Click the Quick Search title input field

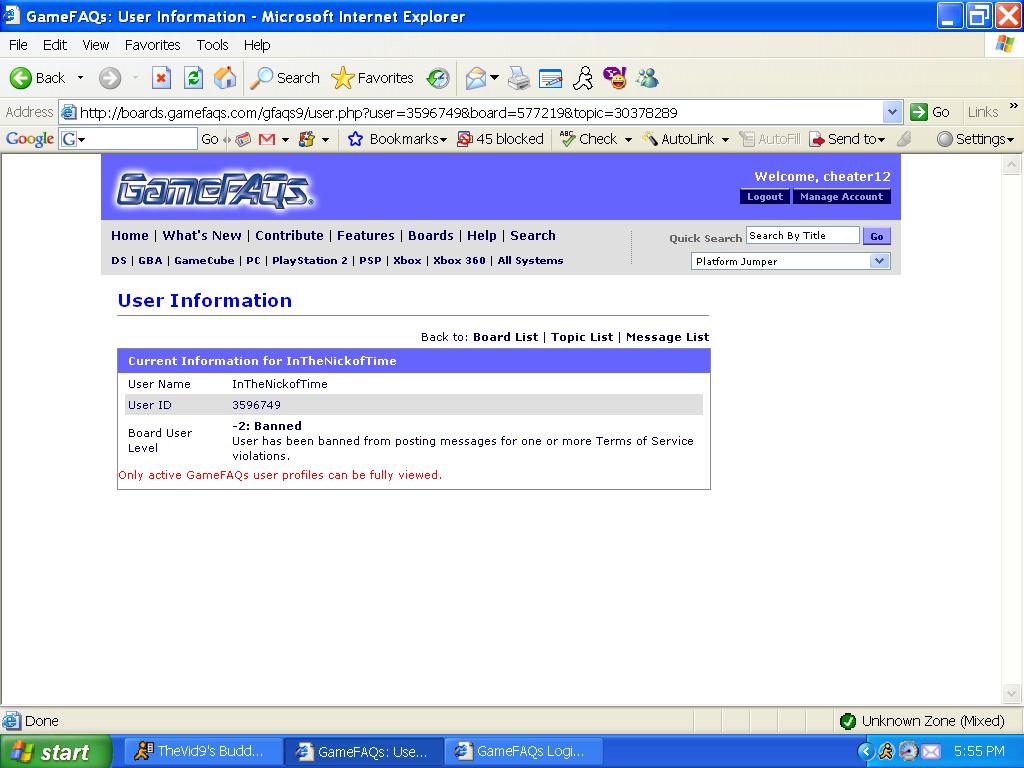(802, 236)
